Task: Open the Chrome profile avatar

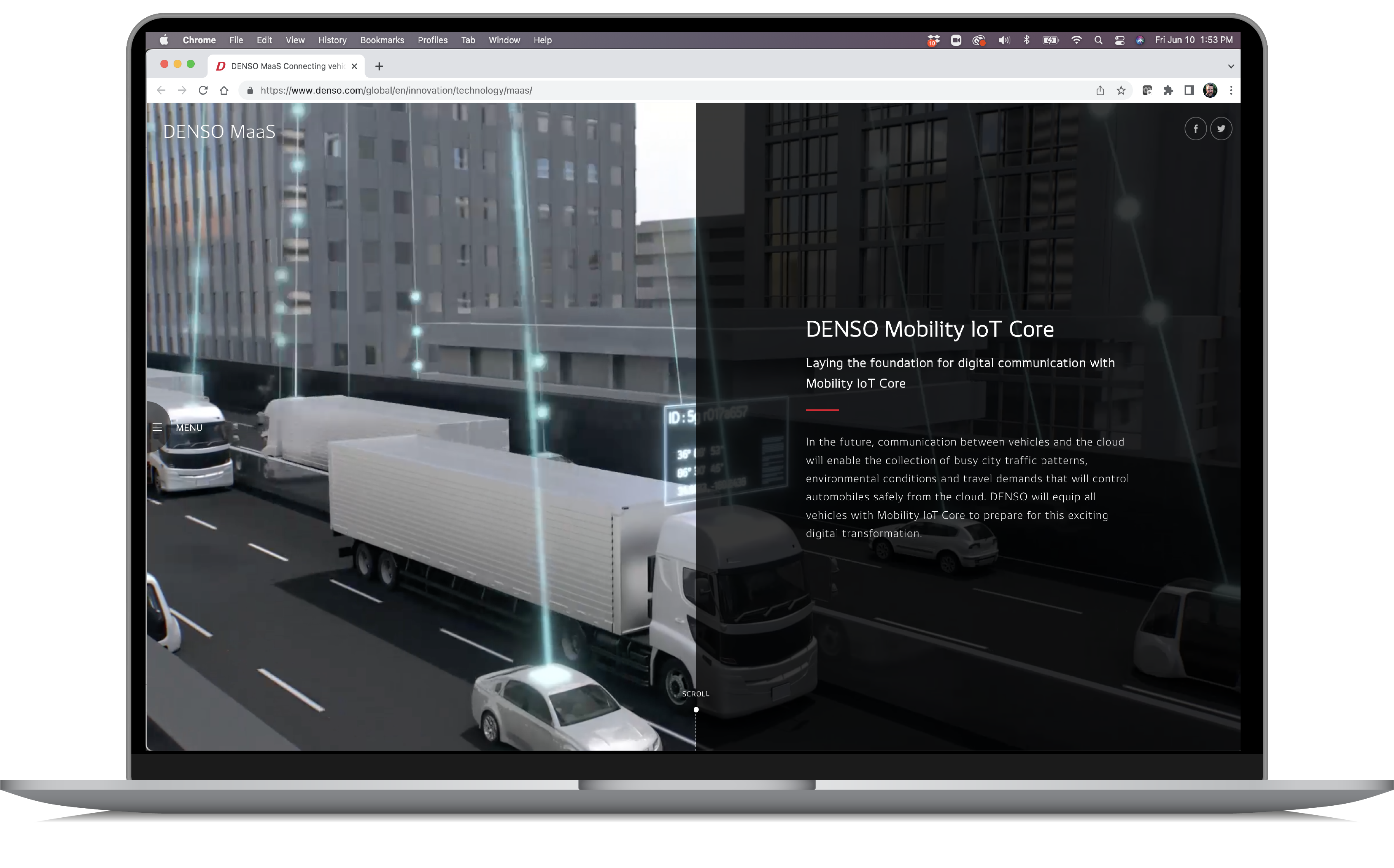Action: 1210,90
